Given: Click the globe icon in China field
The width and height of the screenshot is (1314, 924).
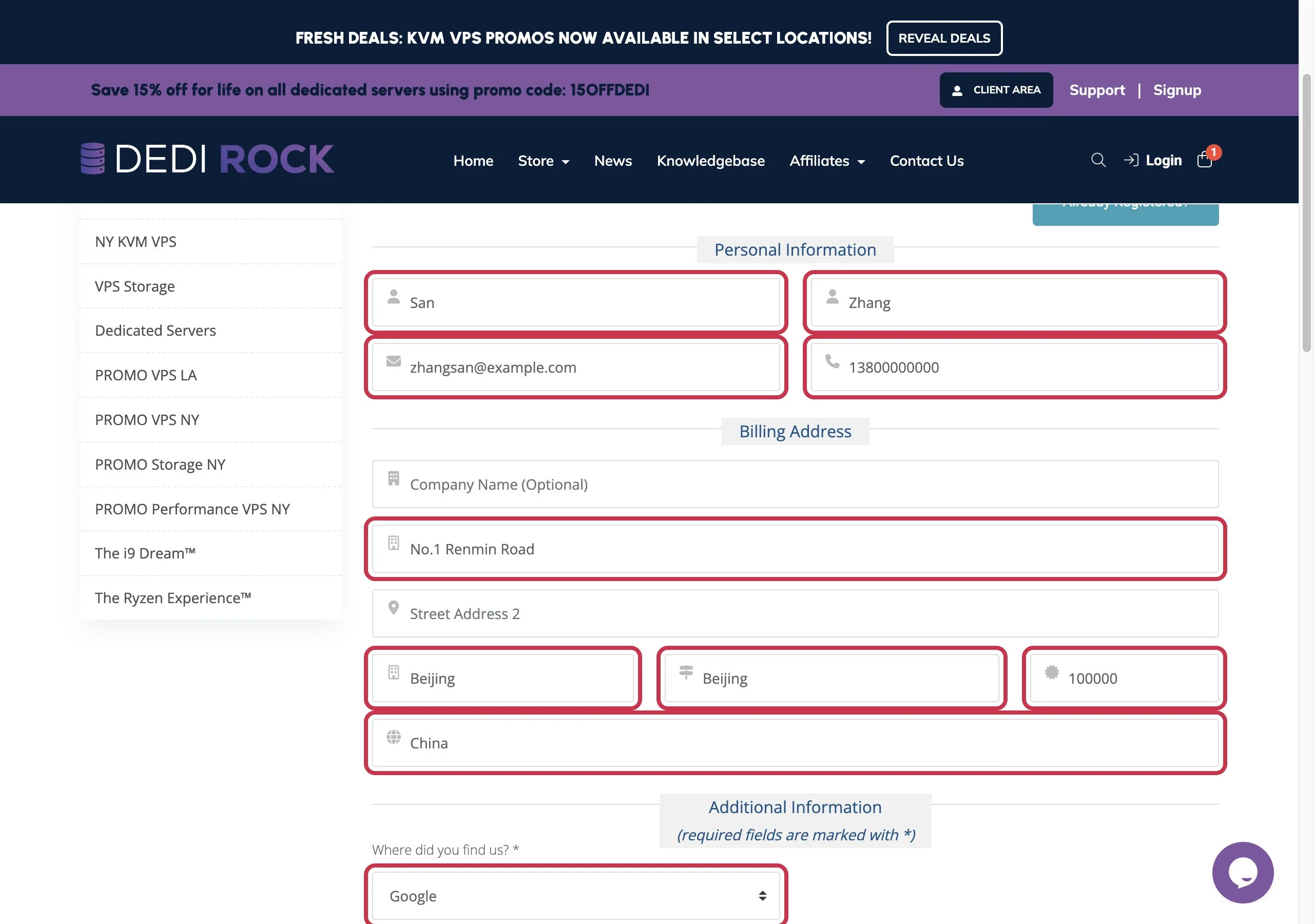Looking at the screenshot, I should coord(393,737).
